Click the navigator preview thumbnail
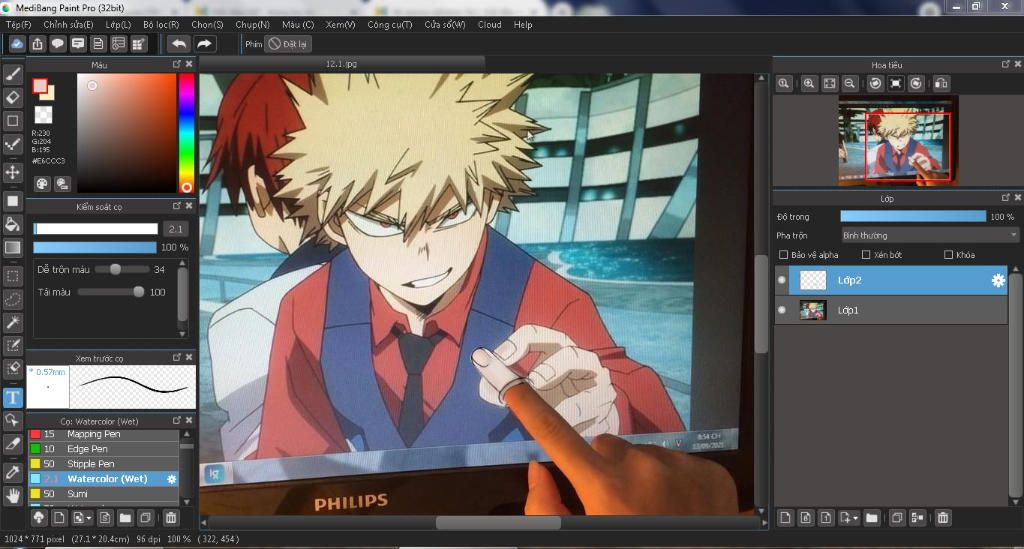The height and width of the screenshot is (549, 1024). point(897,140)
